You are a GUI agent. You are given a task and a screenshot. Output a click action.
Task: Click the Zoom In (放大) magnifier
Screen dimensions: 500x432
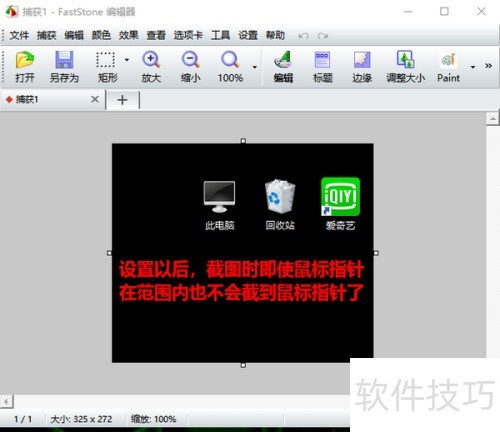tap(151, 60)
